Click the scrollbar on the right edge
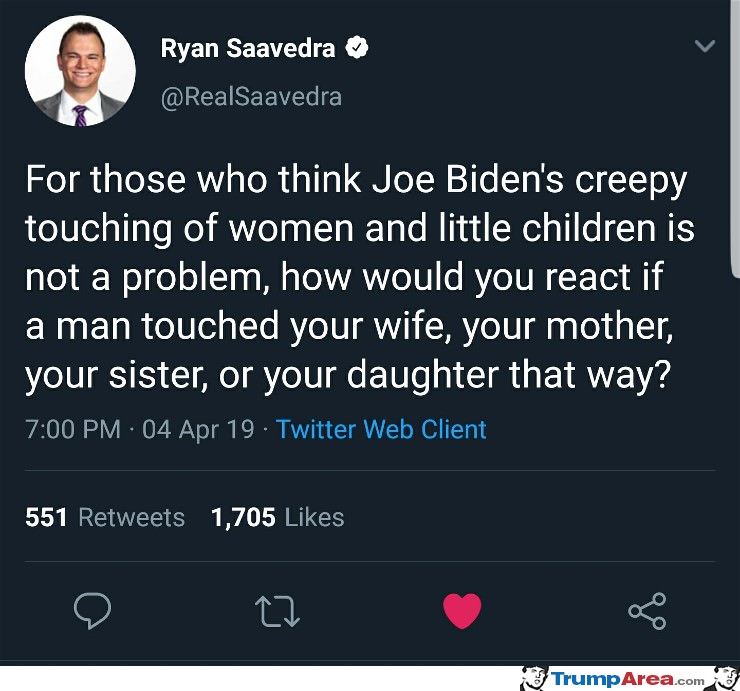 click(x=735, y=137)
